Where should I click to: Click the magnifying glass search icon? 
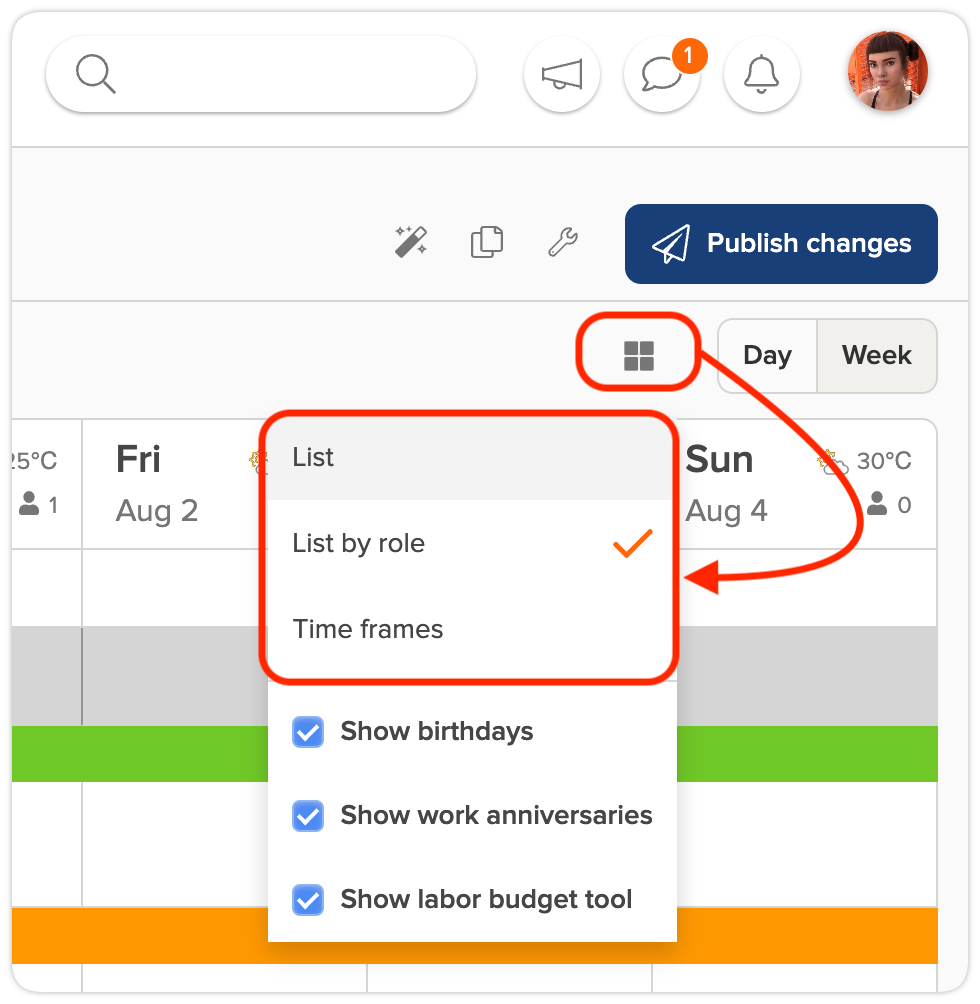coord(96,75)
